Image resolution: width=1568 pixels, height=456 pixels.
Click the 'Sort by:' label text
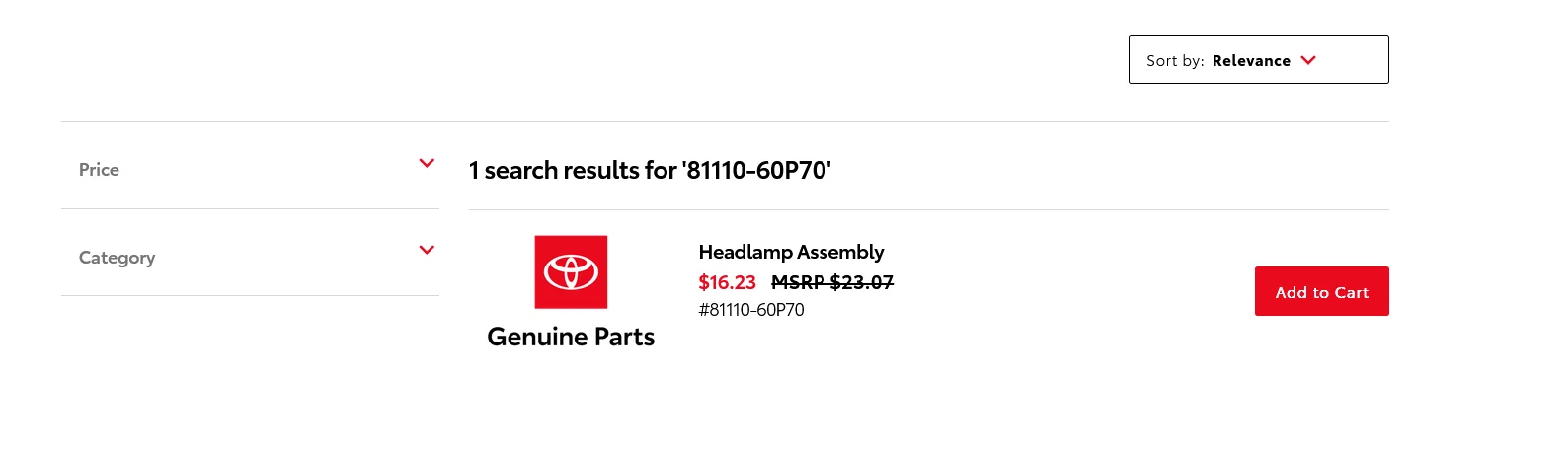click(1175, 61)
